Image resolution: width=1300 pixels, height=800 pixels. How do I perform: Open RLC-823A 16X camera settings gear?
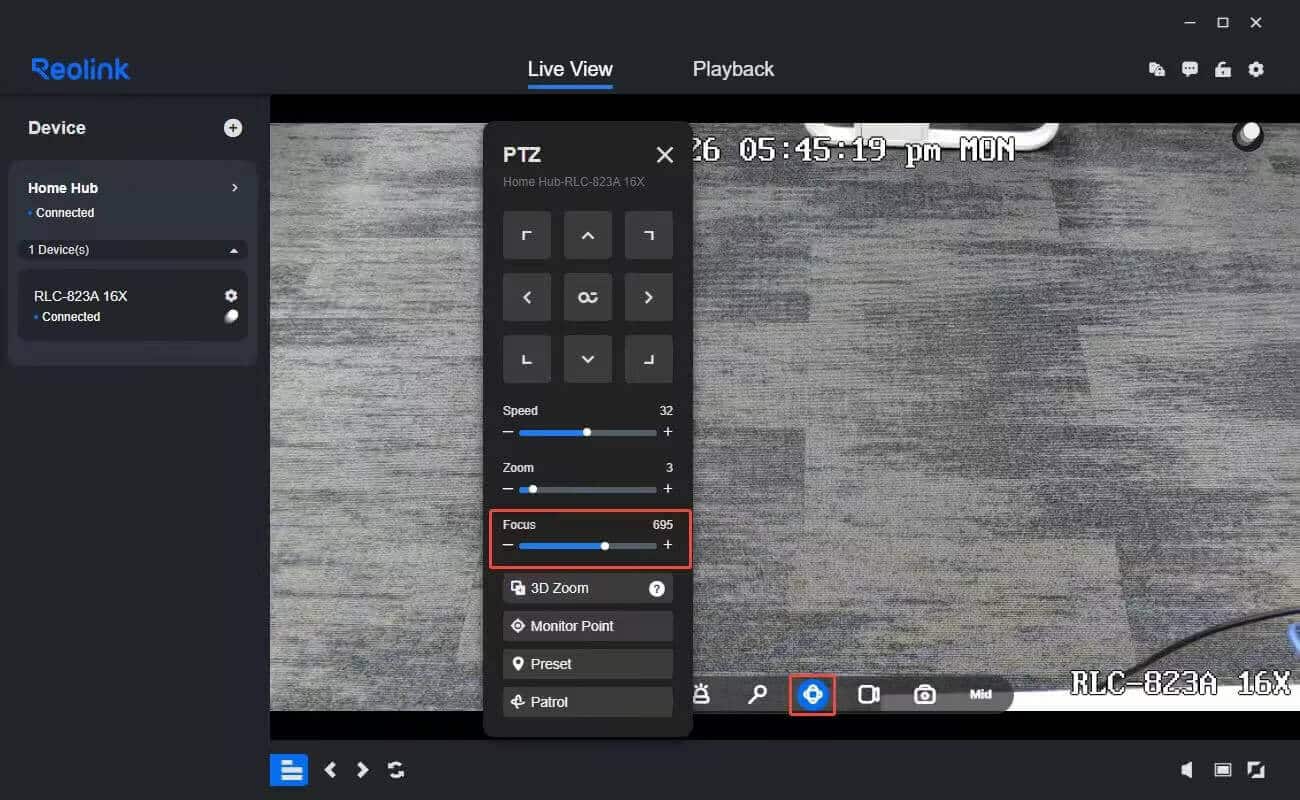pyautogui.click(x=231, y=295)
